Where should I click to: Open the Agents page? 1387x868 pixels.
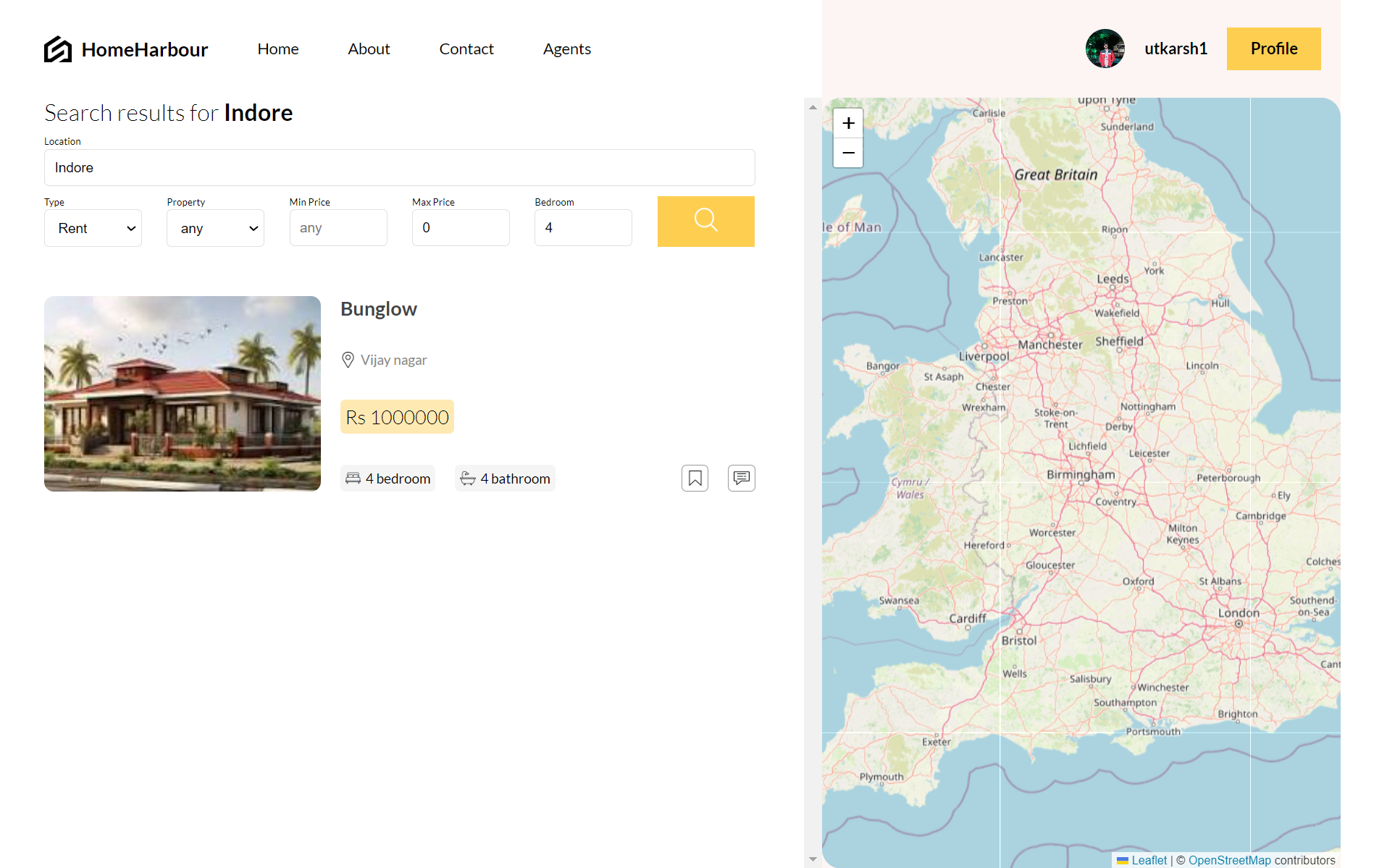(x=566, y=49)
